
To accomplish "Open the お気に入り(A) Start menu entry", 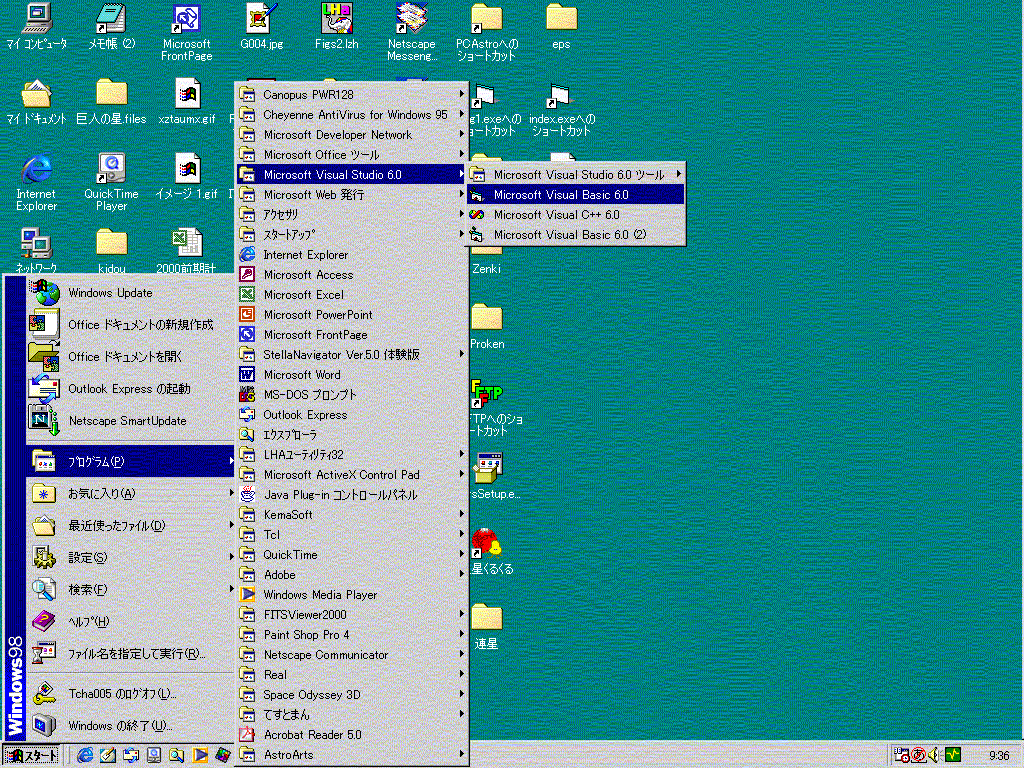I will click(130, 494).
